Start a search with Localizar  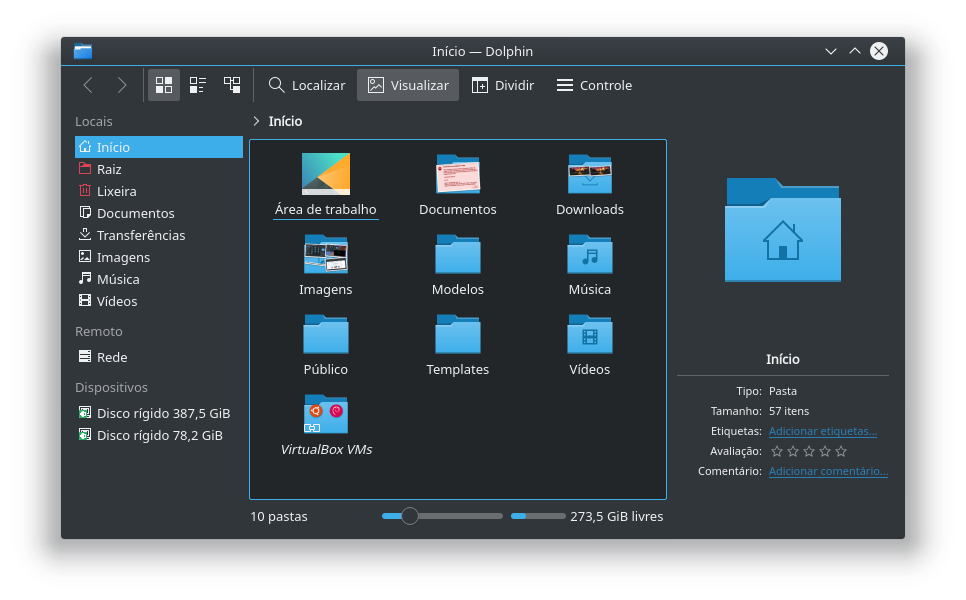[306, 85]
